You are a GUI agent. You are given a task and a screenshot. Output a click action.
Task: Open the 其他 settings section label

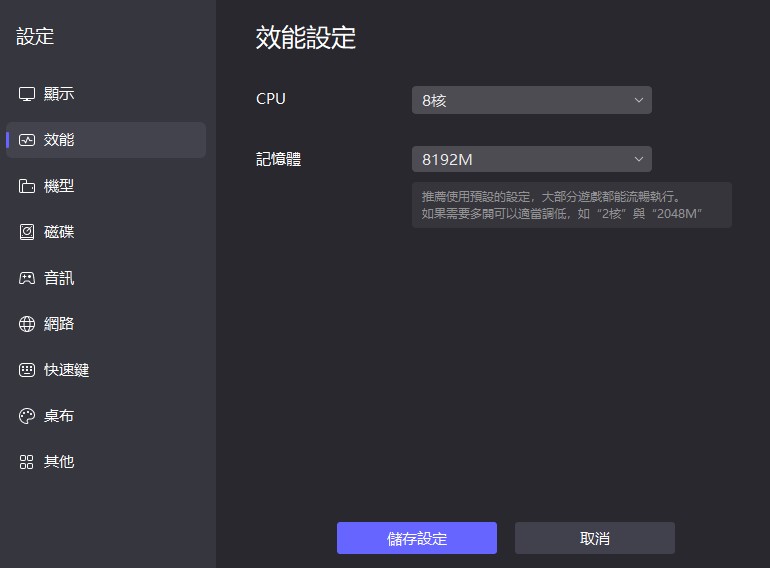(x=59, y=462)
